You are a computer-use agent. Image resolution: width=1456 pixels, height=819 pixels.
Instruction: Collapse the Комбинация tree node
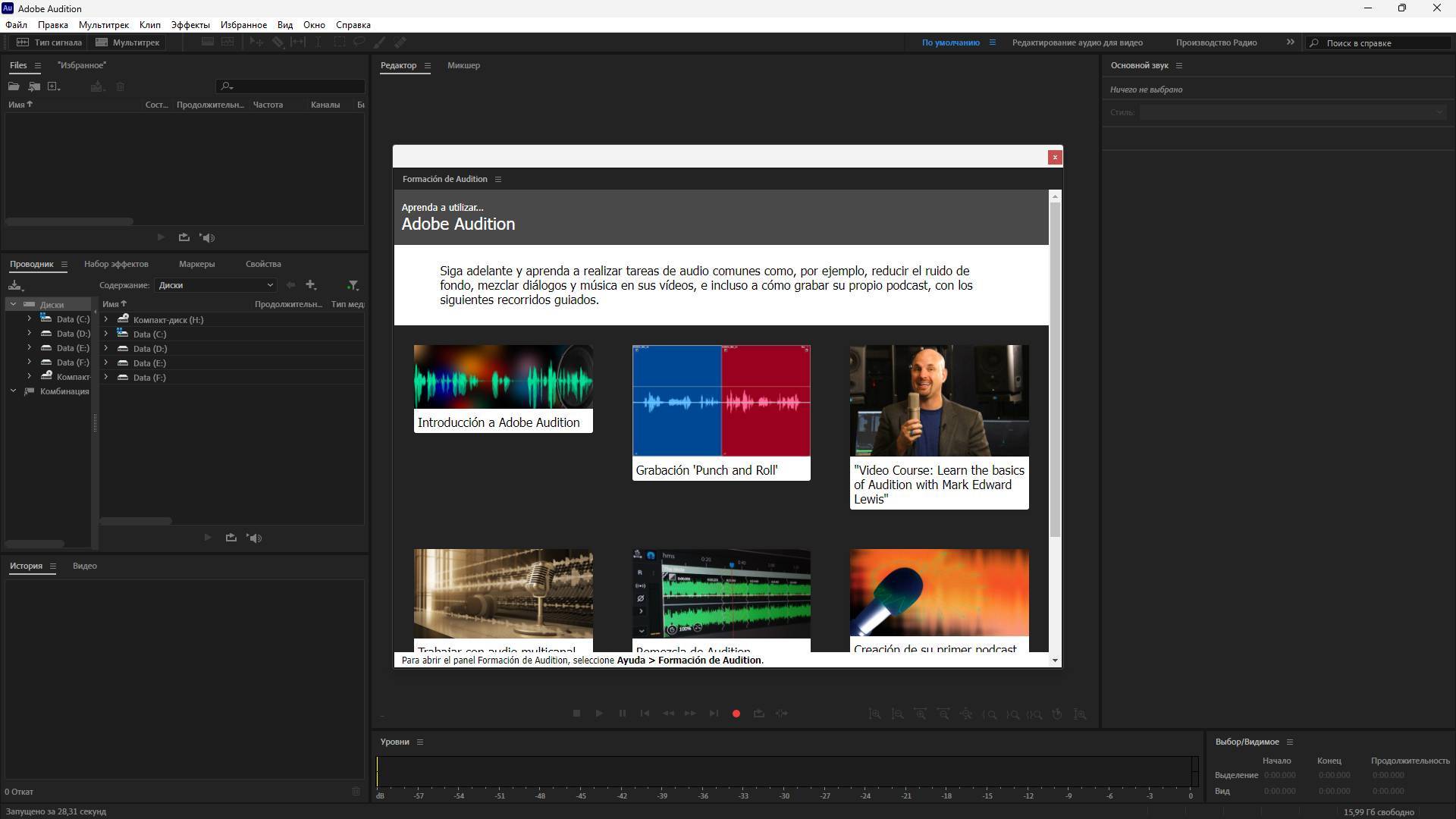click(x=13, y=391)
